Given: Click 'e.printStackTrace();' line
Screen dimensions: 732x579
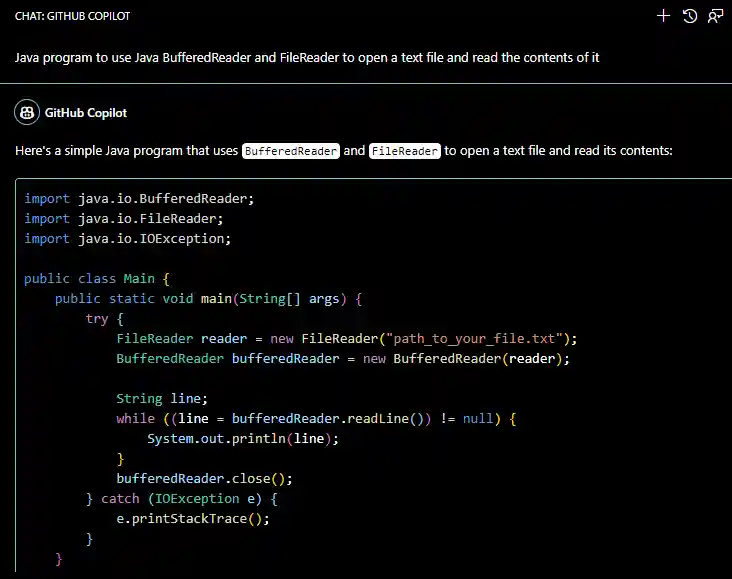Looking at the screenshot, I should pos(193,519).
